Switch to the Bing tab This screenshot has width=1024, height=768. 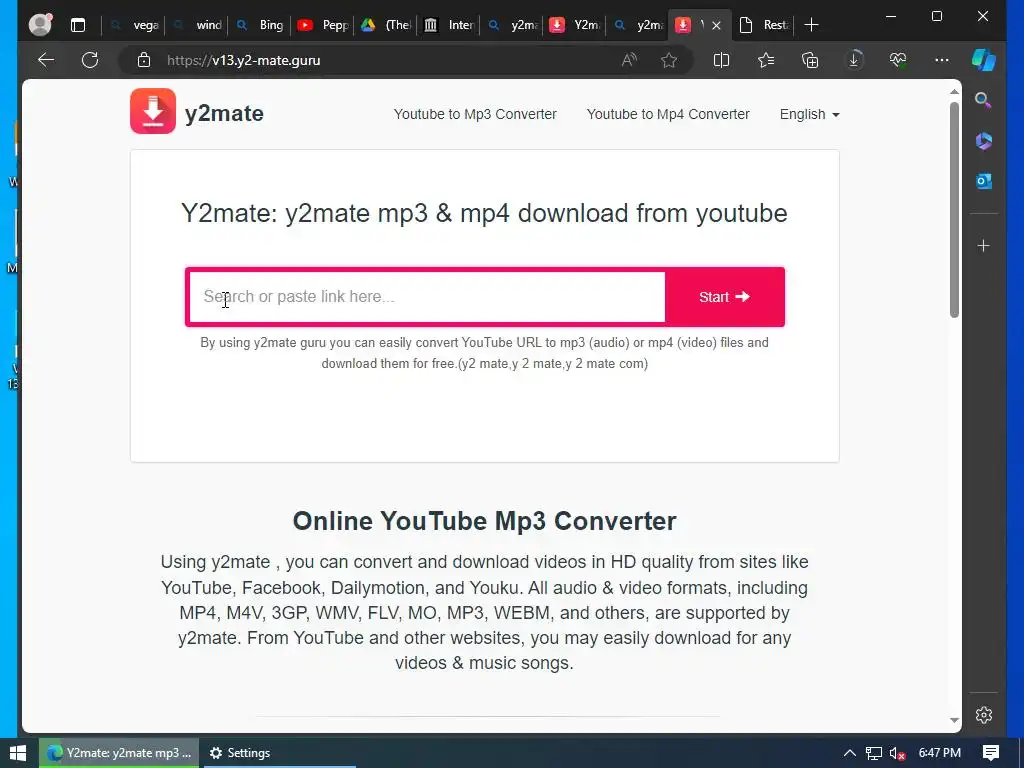pos(261,25)
